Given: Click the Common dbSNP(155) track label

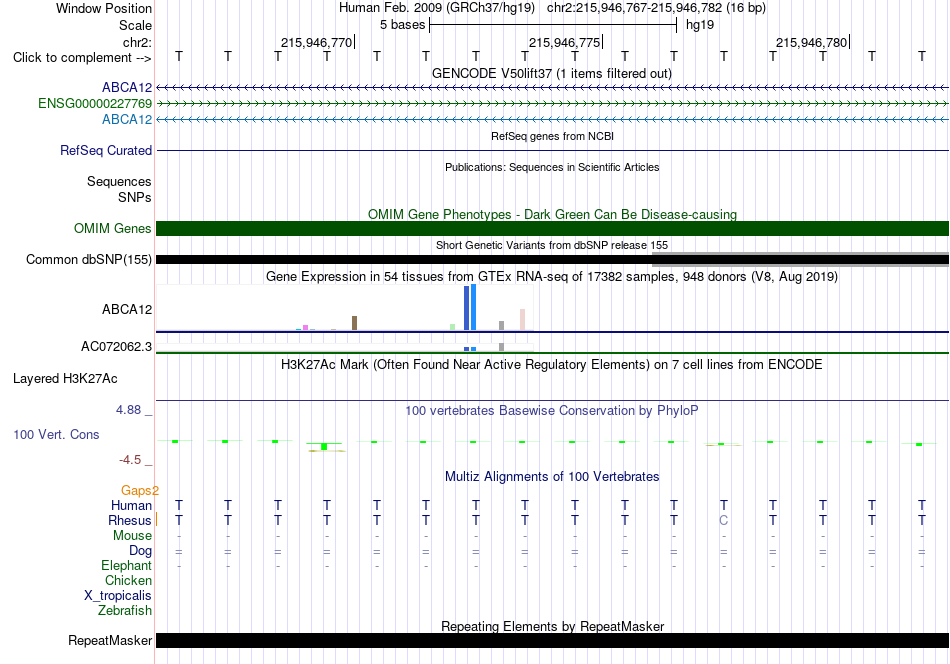Looking at the screenshot, I should pos(89,259).
